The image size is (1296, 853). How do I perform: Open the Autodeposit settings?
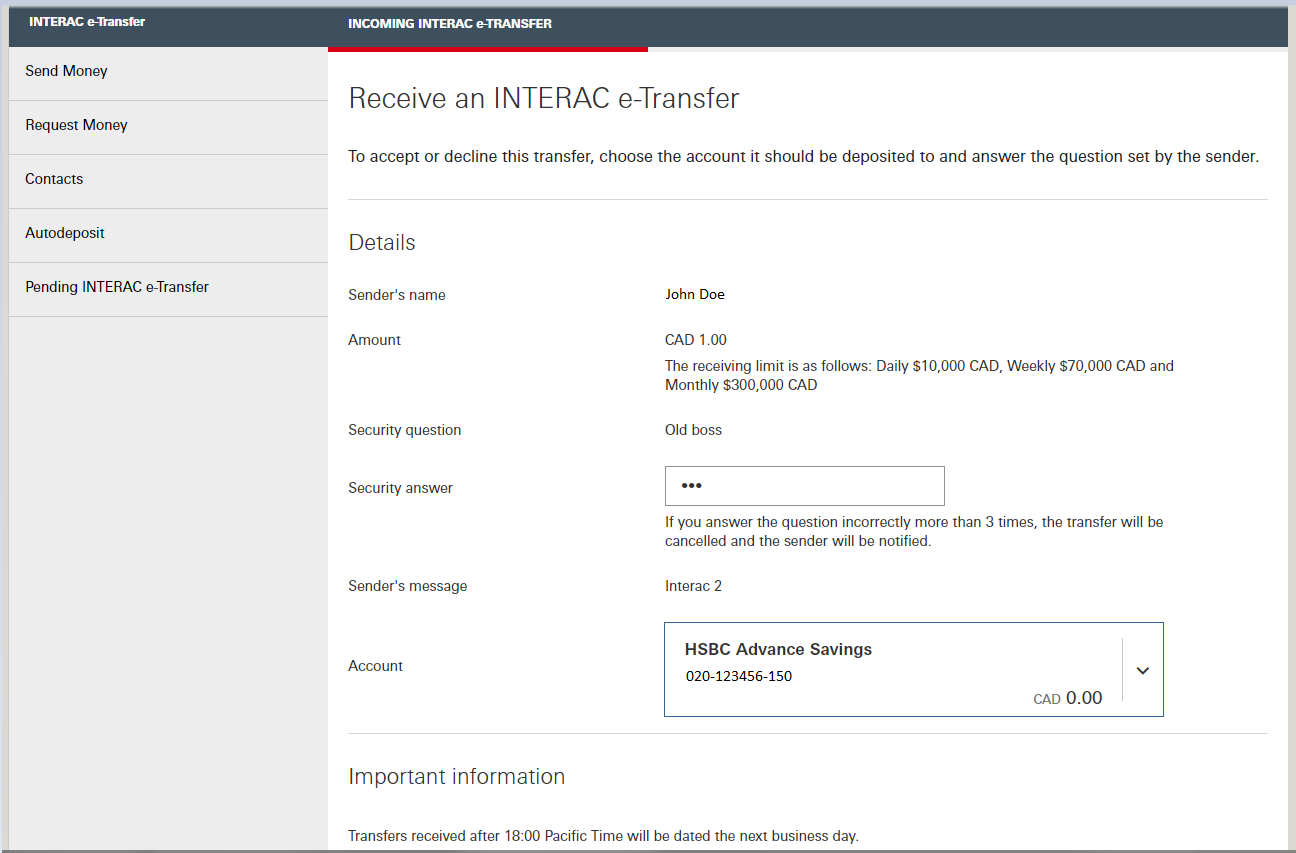pos(168,234)
